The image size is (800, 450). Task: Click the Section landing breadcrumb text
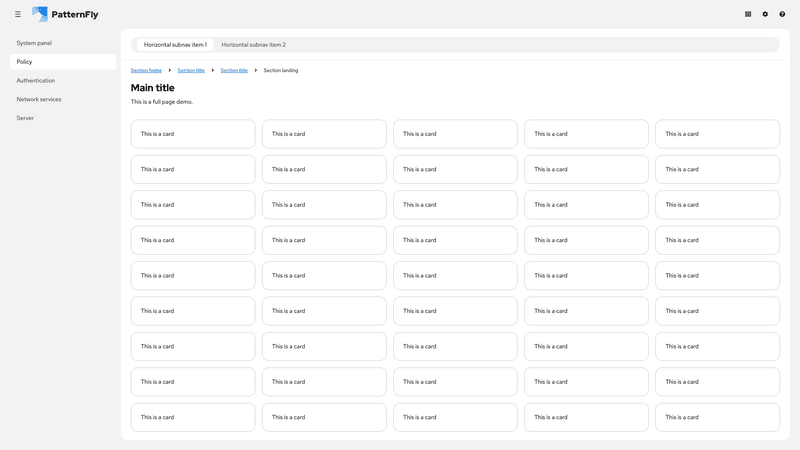pyautogui.click(x=281, y=71)
